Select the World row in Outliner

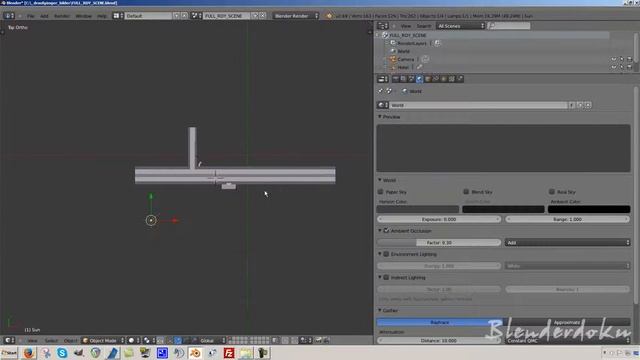click(x=403, y=51)
